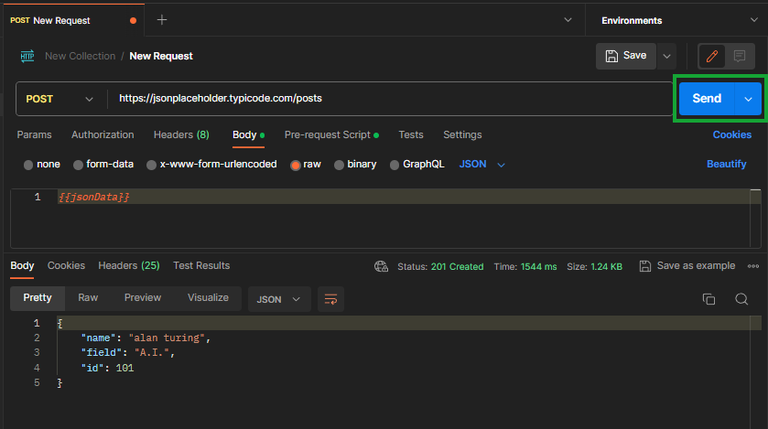Expand the Send button dropdown arrow
The width and height of the screenshot is (768, 429).
coord(748,99)
